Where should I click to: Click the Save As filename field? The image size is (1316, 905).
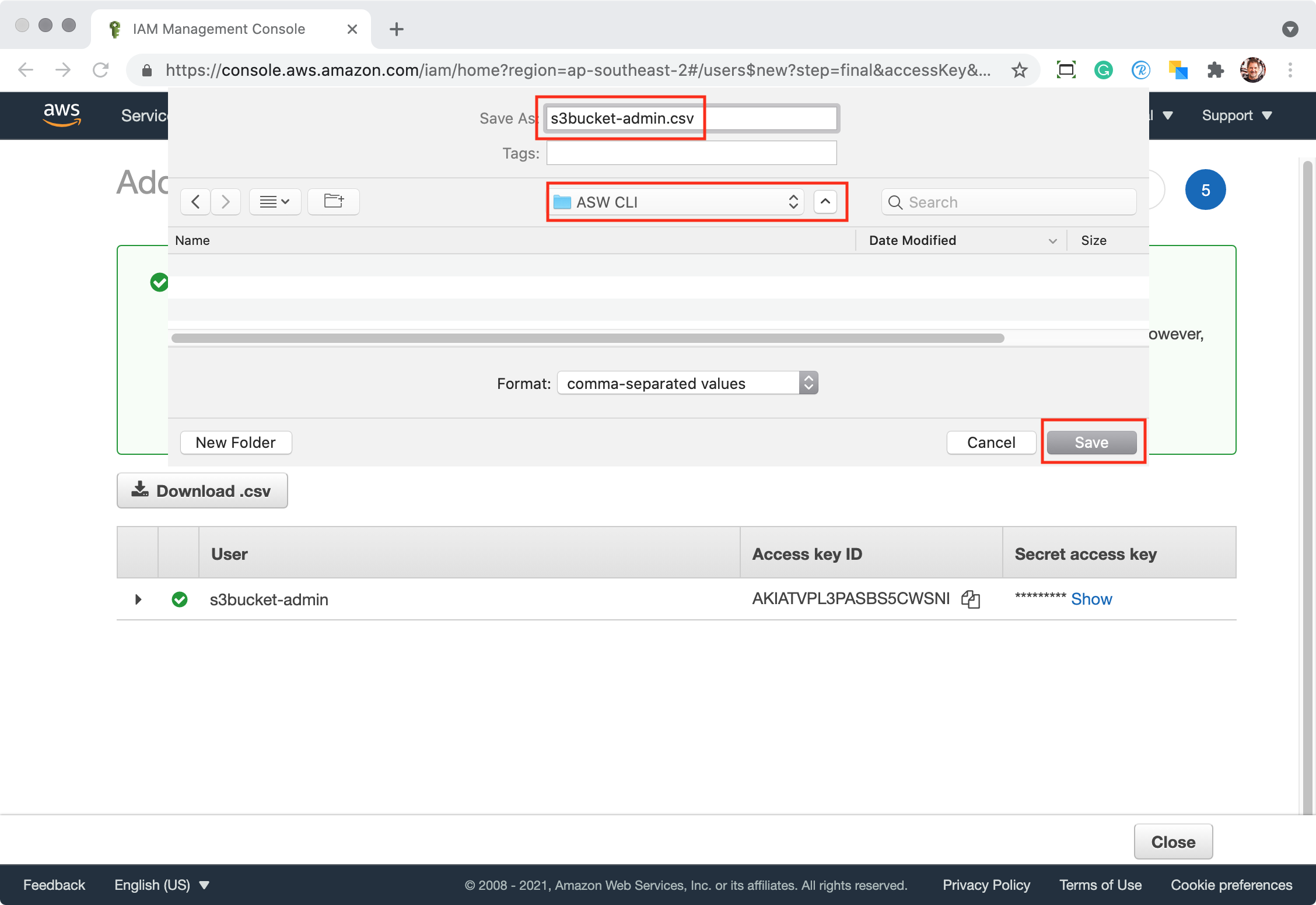tap(691, 118)
